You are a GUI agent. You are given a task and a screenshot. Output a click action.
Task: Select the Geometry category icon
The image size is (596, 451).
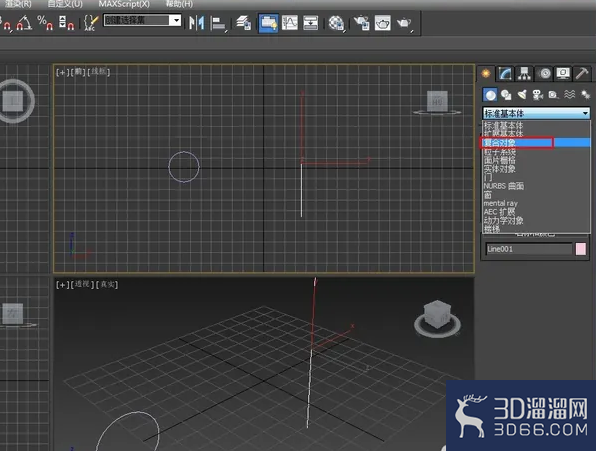click(x=490, y=95)
